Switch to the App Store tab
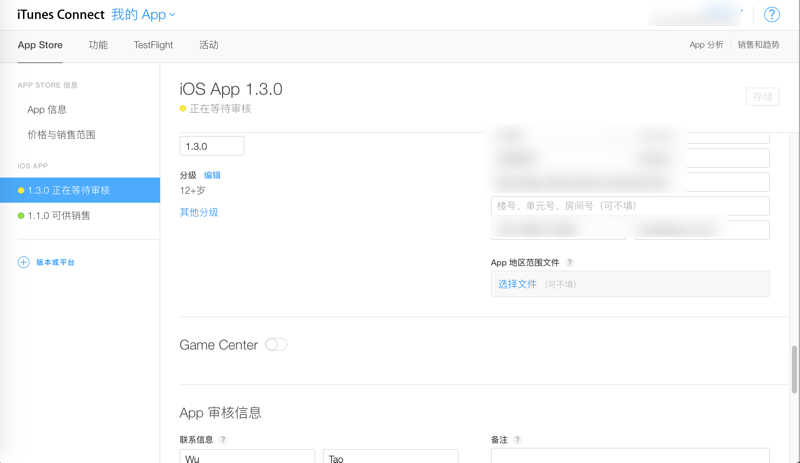 point(40,45)
